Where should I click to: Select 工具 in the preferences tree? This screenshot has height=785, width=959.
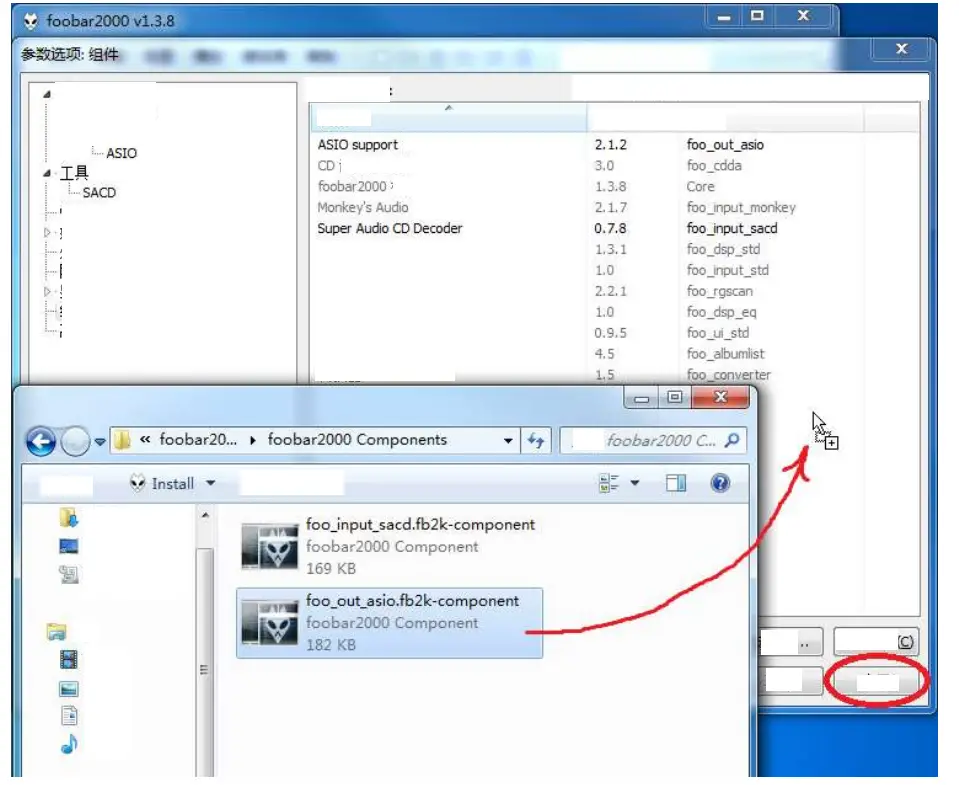click(75, 173)
